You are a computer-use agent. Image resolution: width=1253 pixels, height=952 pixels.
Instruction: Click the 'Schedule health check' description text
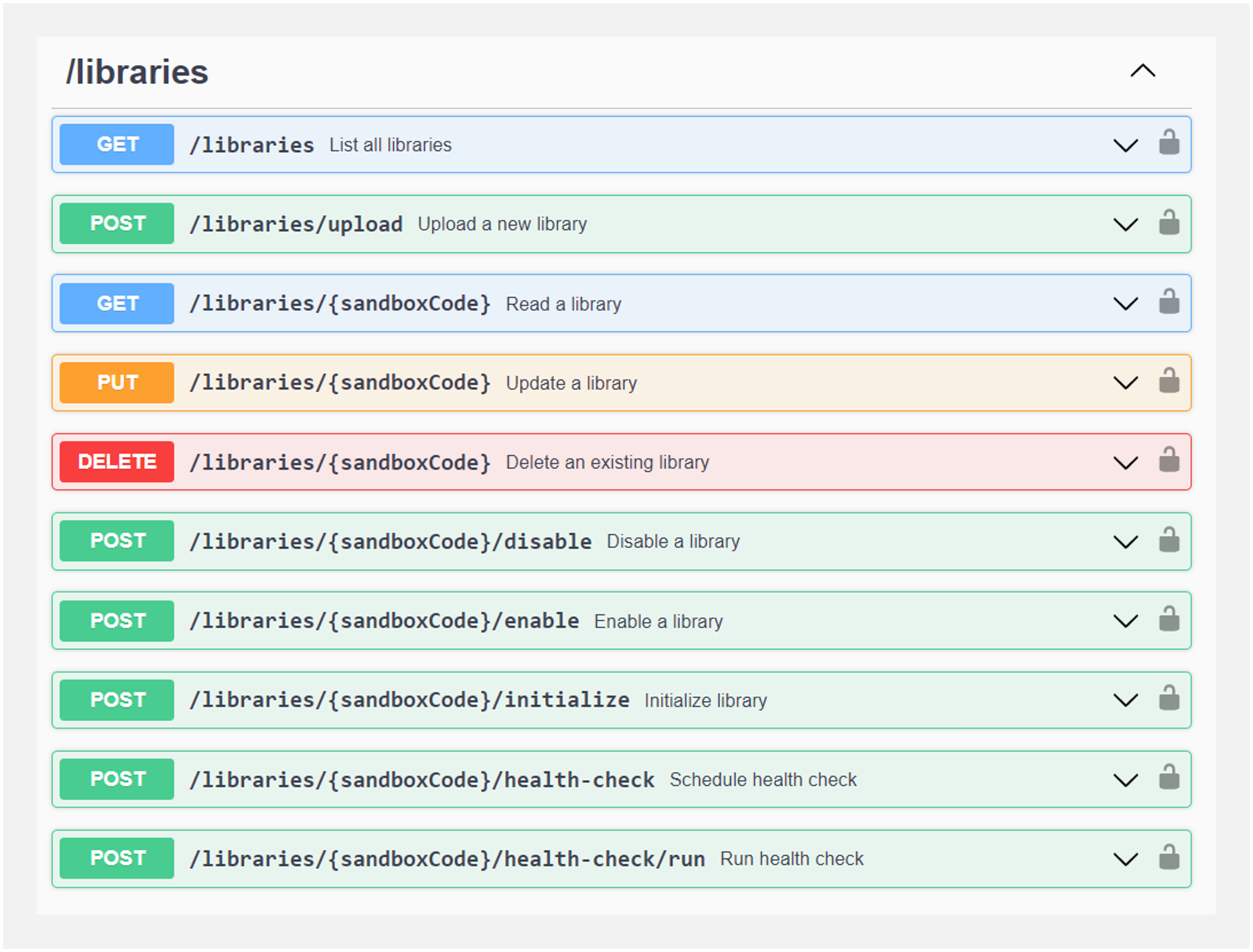[x=763, y=780]
